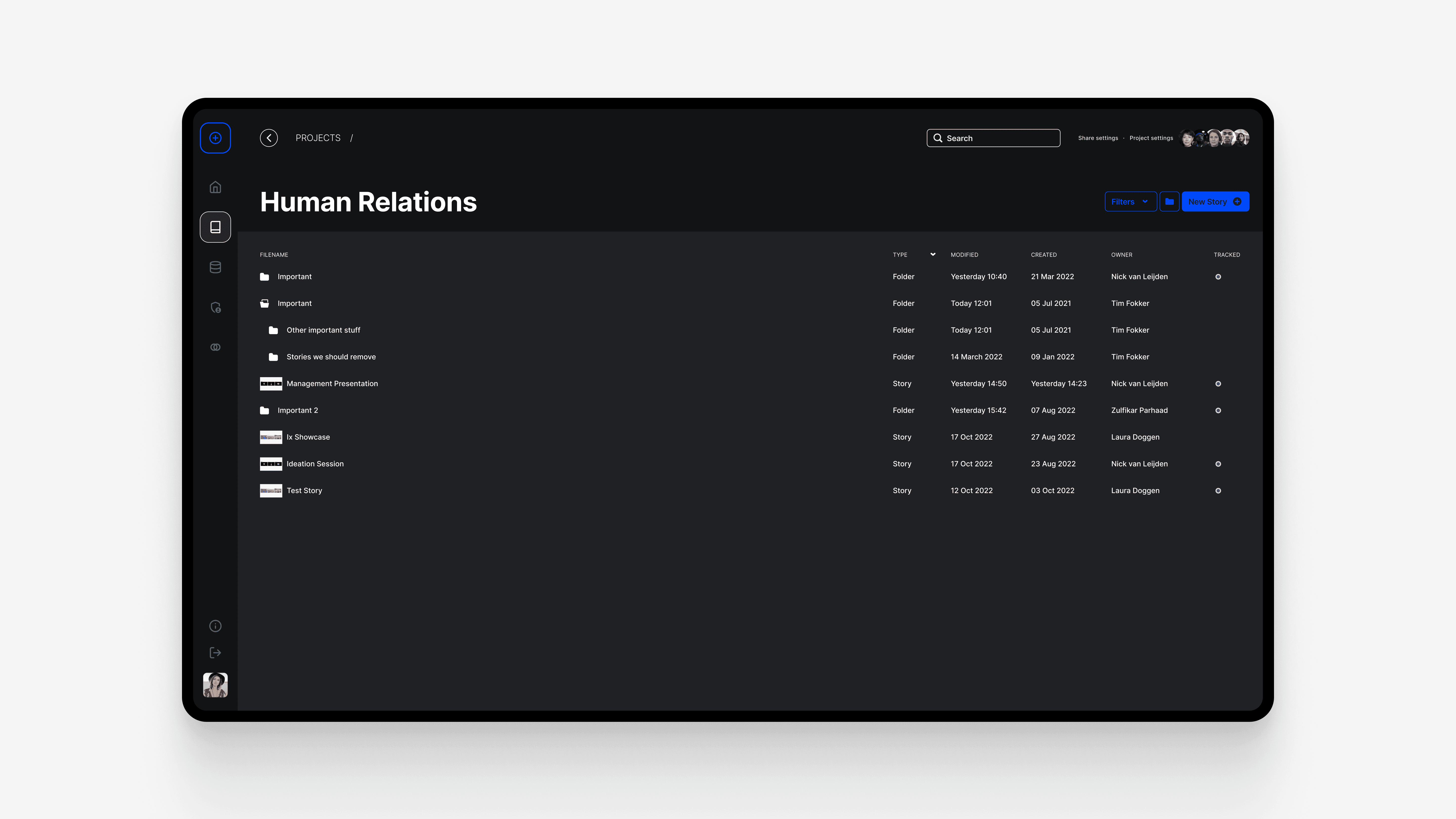The image size is (1456, 819).
Task: Open the database icon in the sidebar
Action: point(215,267)
